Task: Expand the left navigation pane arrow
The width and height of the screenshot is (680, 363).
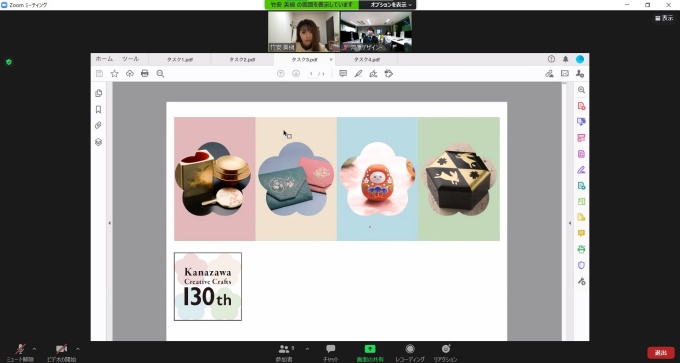Action: click(x=109, y=223)
